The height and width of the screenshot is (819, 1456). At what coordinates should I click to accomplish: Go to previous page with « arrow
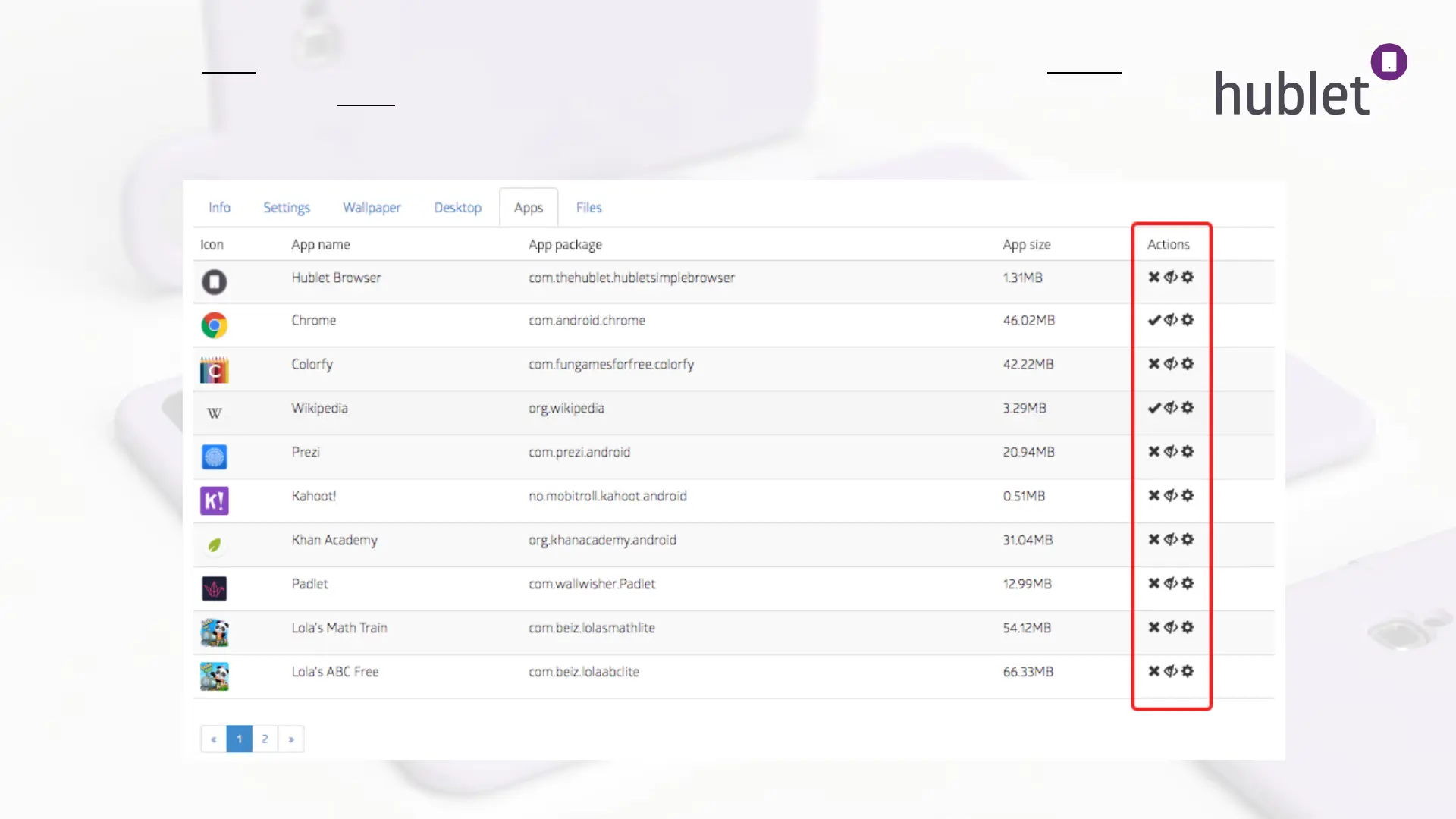point(214,739)
